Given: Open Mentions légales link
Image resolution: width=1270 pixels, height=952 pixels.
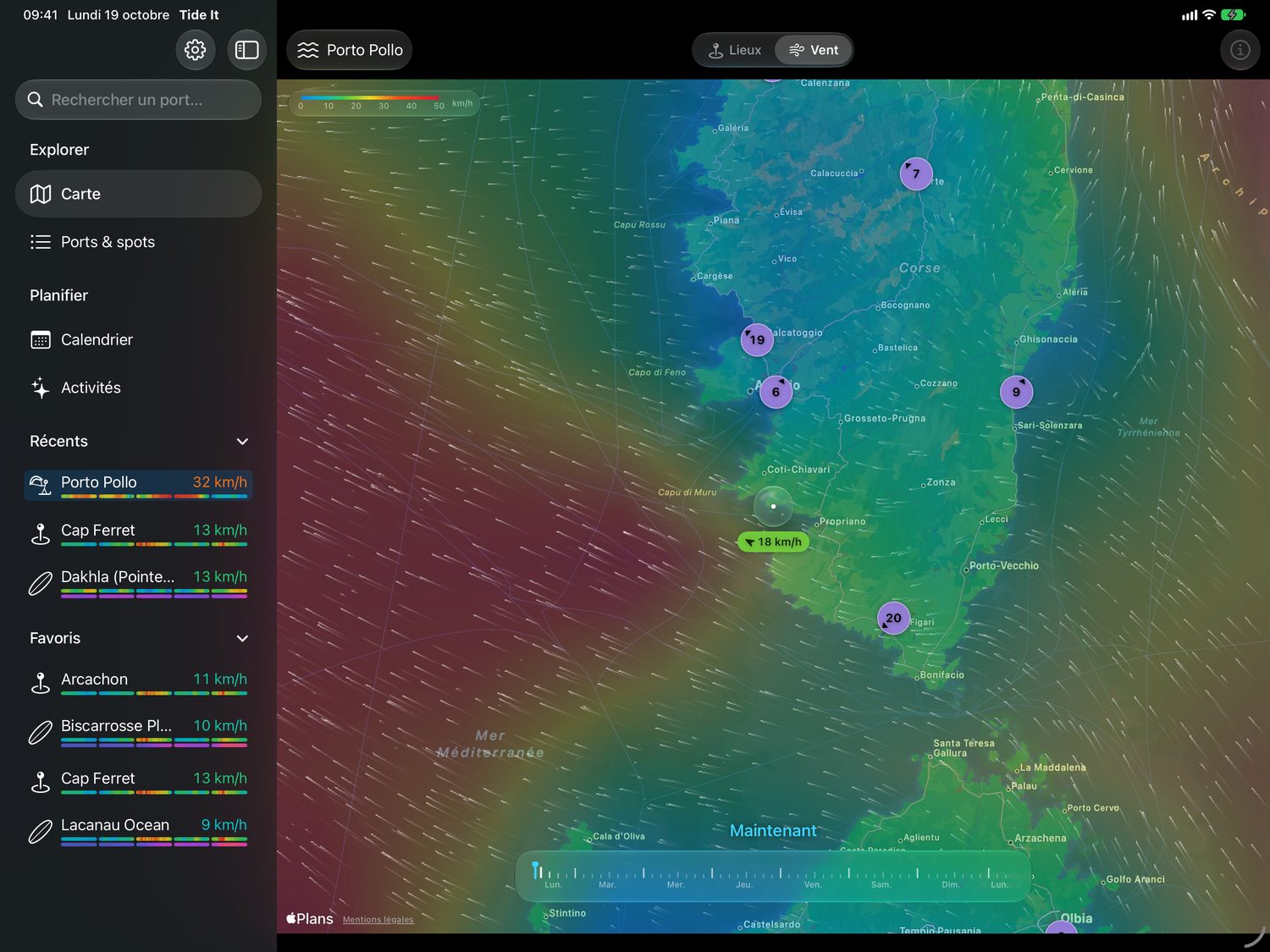Looking at the screenshot, I should click(x=378, y=920).
